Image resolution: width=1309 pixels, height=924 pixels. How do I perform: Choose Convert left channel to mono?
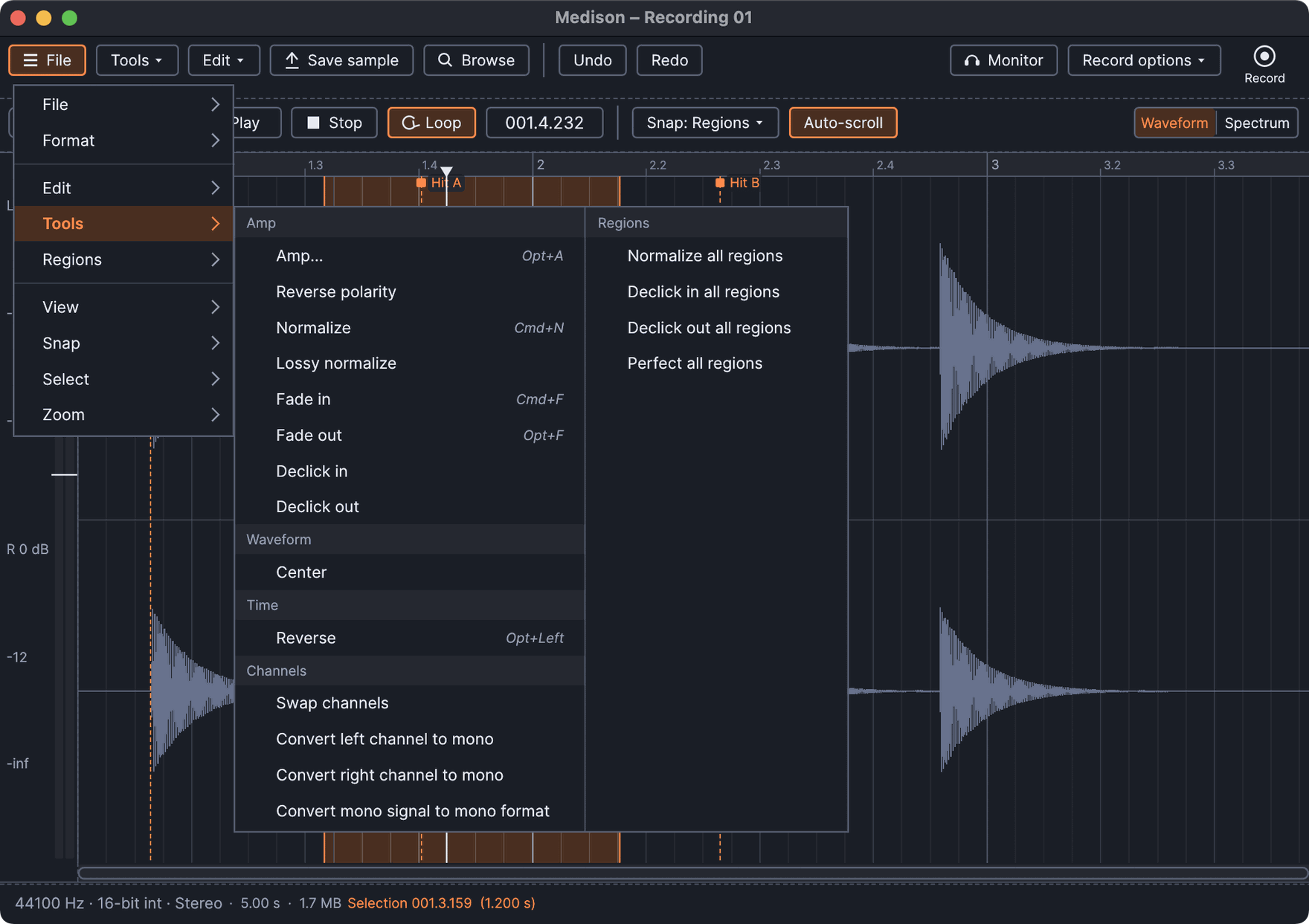(410, 739)
